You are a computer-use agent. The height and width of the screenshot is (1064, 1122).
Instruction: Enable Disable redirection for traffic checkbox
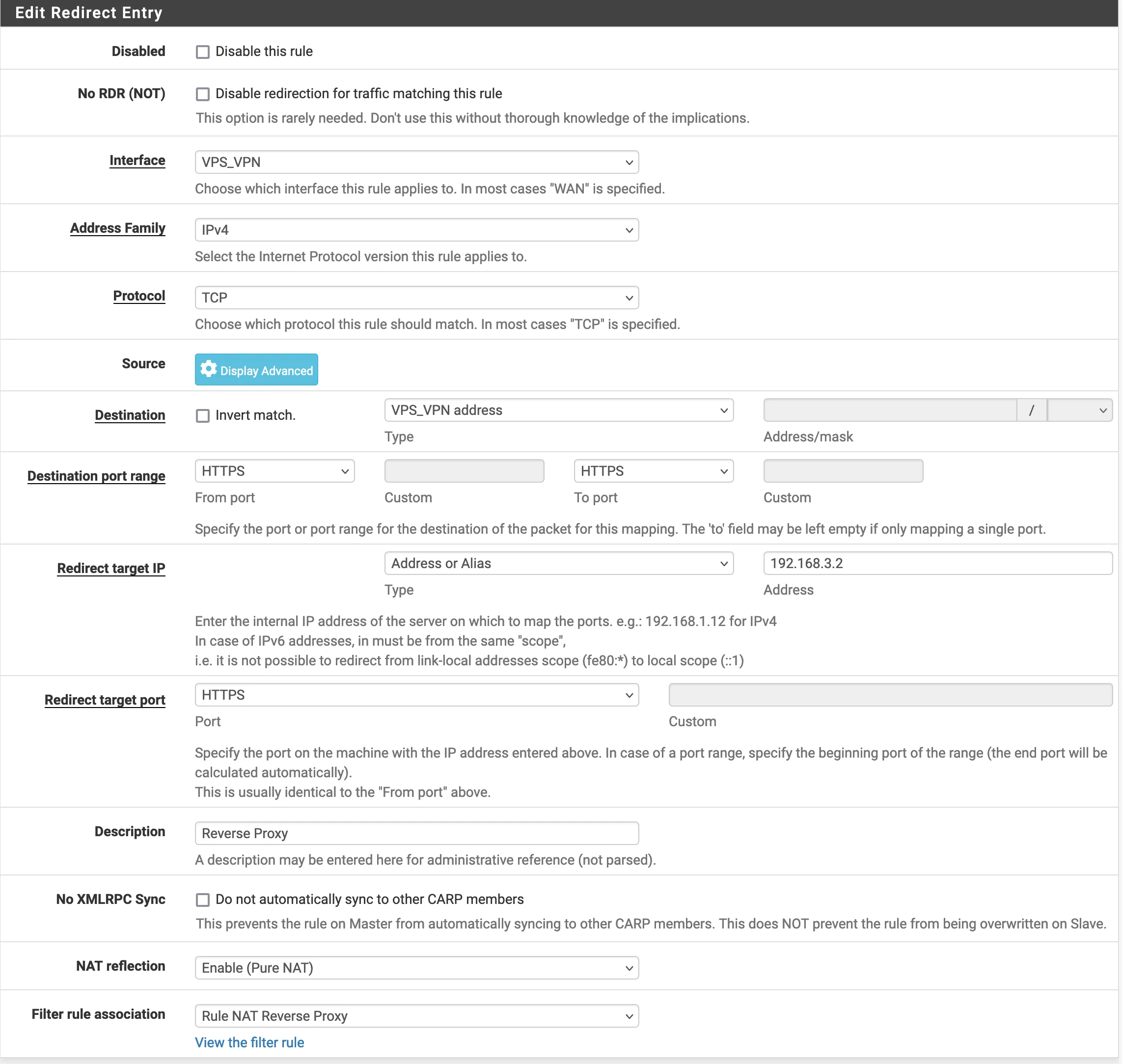point(202,94)
